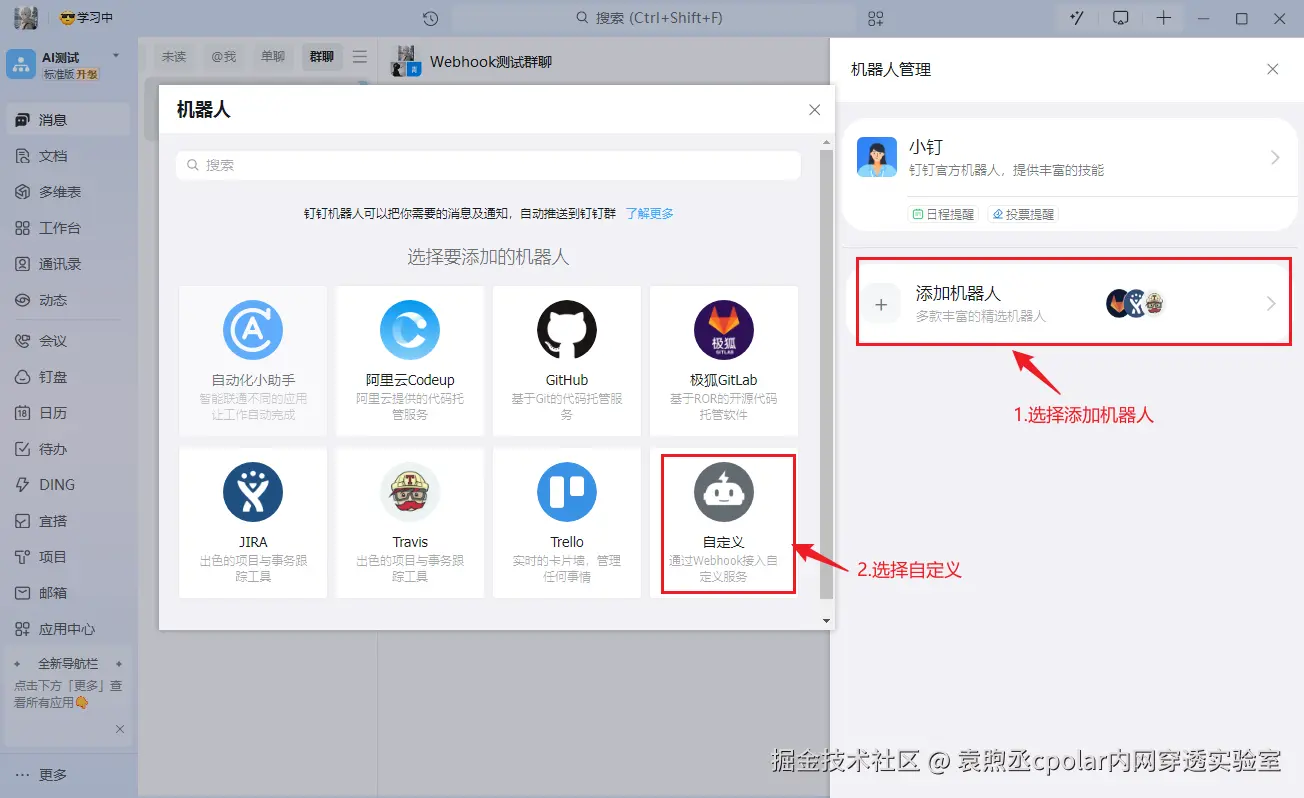Screen dimensions: 1304x798
Task: Select the 自定义 custom webhook robot
Action: pos(724,523)
